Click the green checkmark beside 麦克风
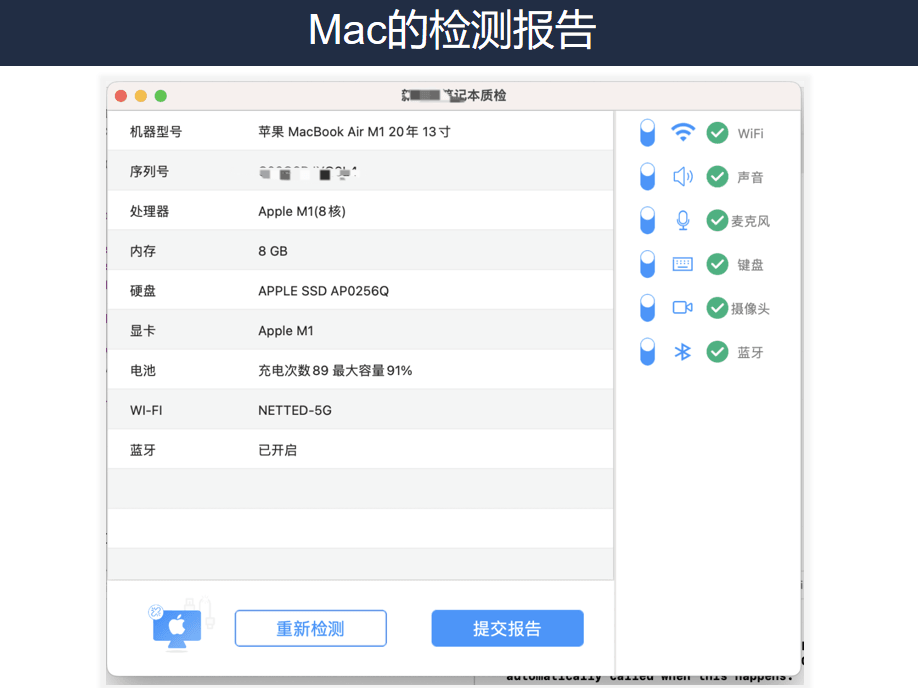 tap(717, 220)
